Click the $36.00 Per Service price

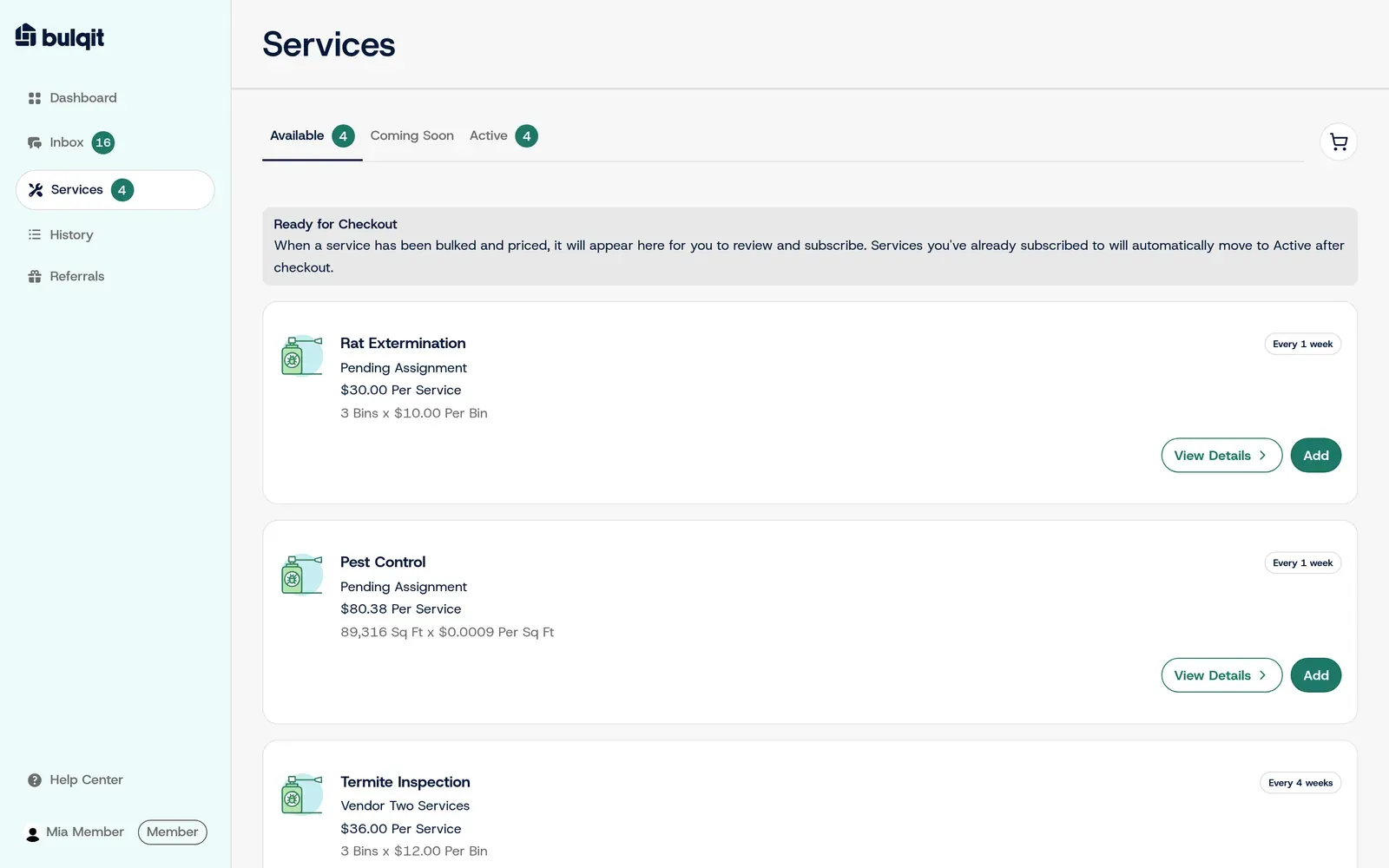(x=401, y=829)
